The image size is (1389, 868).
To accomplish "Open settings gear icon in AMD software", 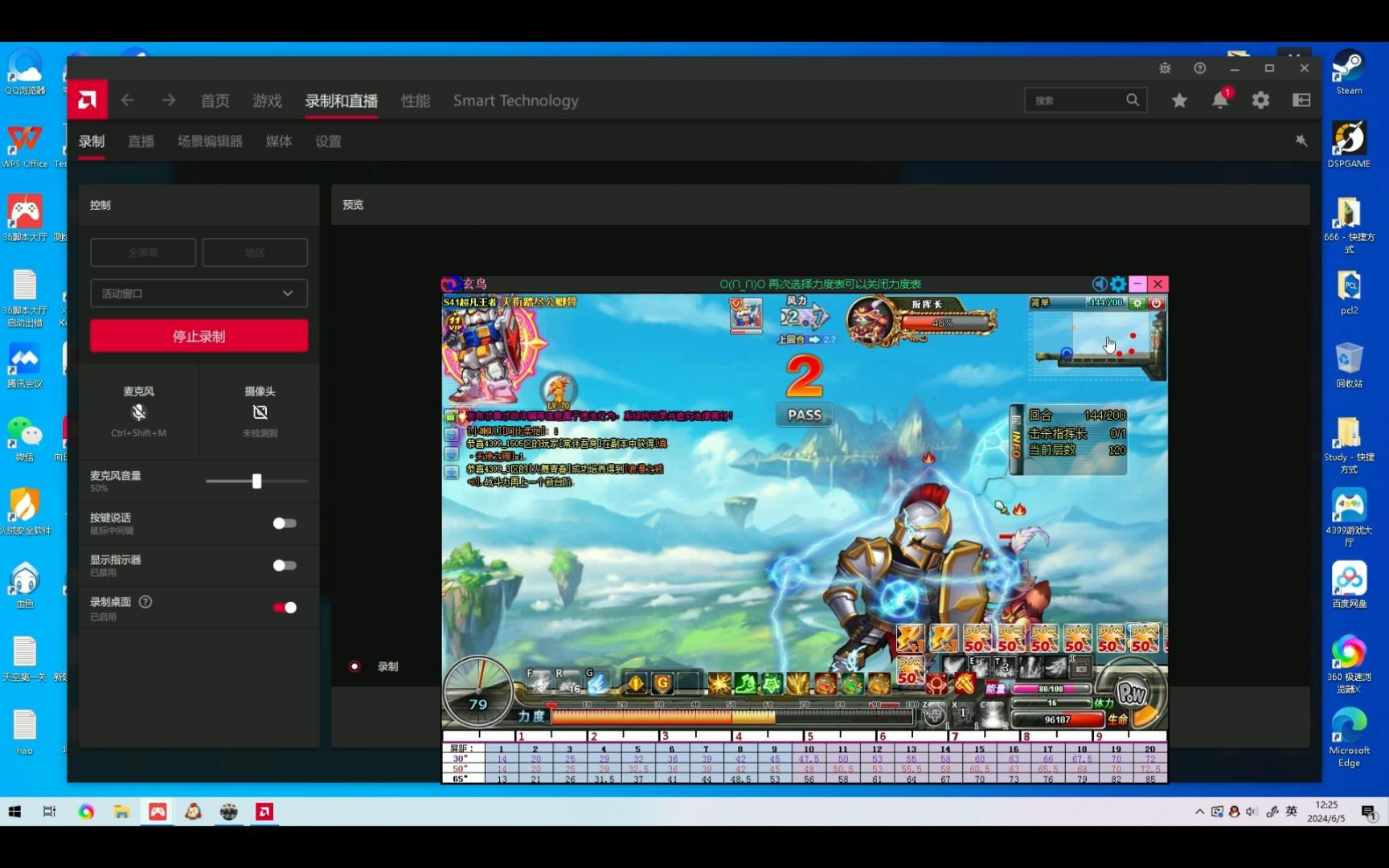I will (1260, 100).
